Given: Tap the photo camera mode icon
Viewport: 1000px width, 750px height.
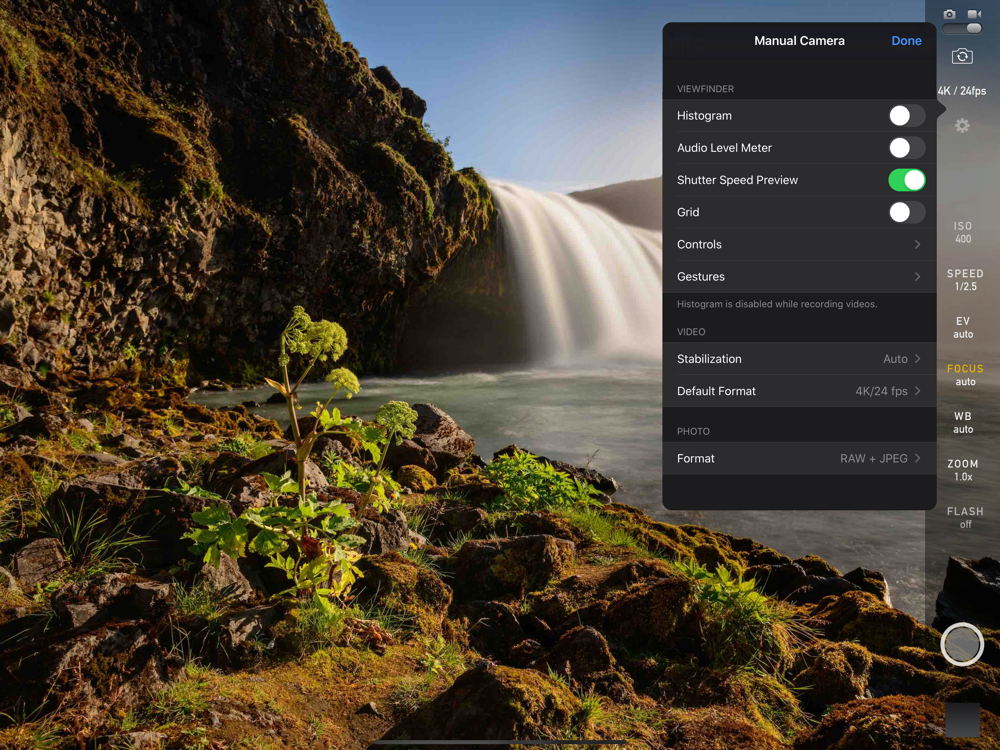Looking at the screenshot, I should pos(950,14).
